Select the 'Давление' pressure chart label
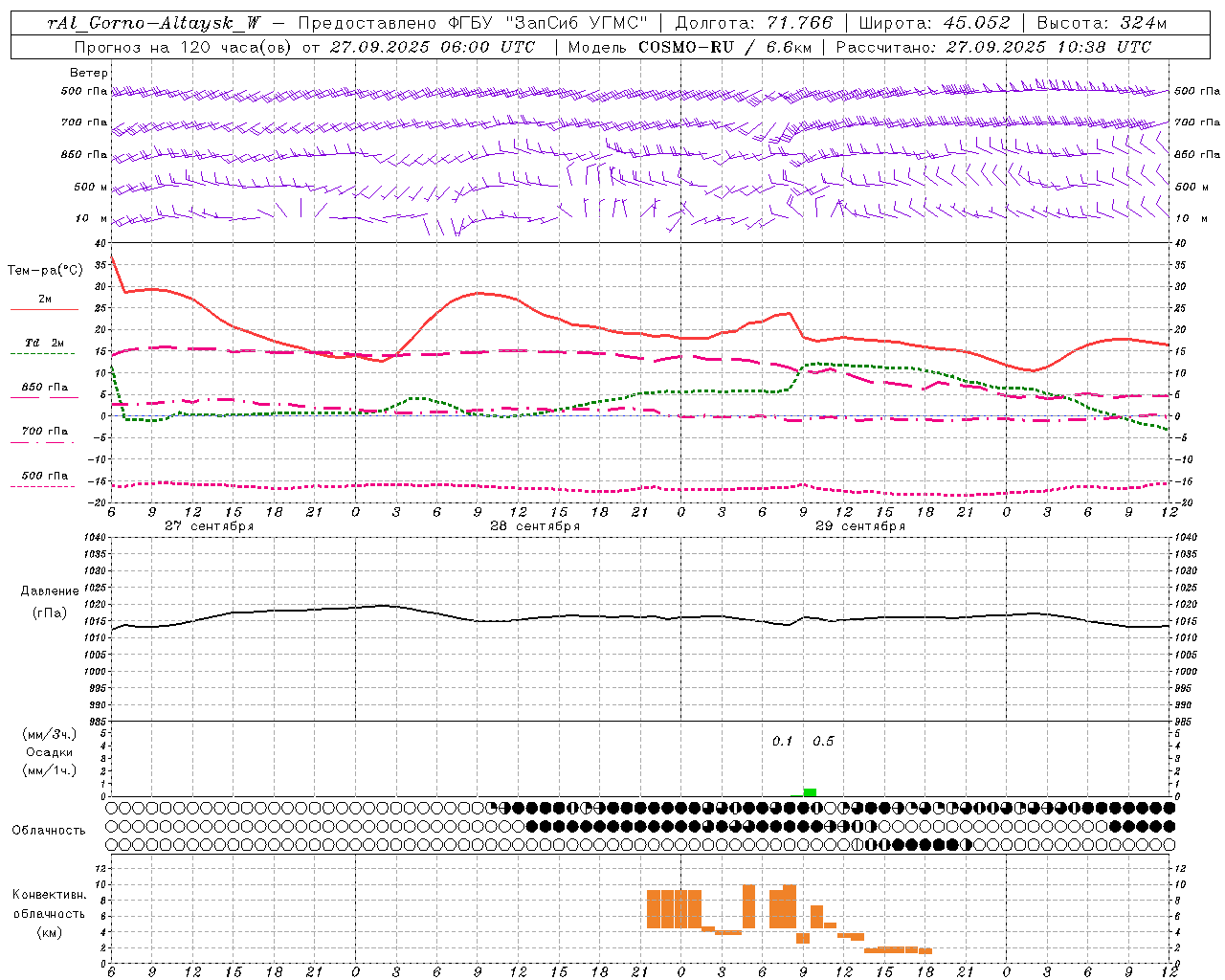This screenshot has height=980, width=1225. click(x=50, y=591)
